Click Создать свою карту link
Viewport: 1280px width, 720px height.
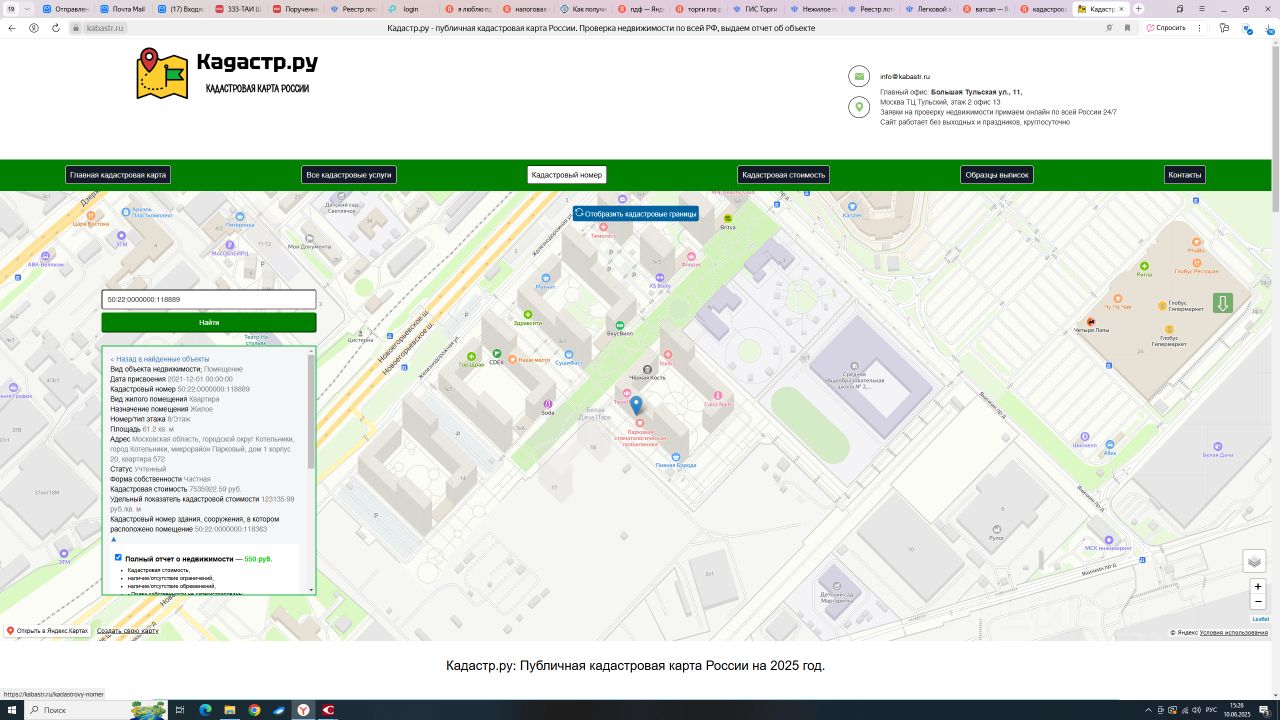pos(128,631)
